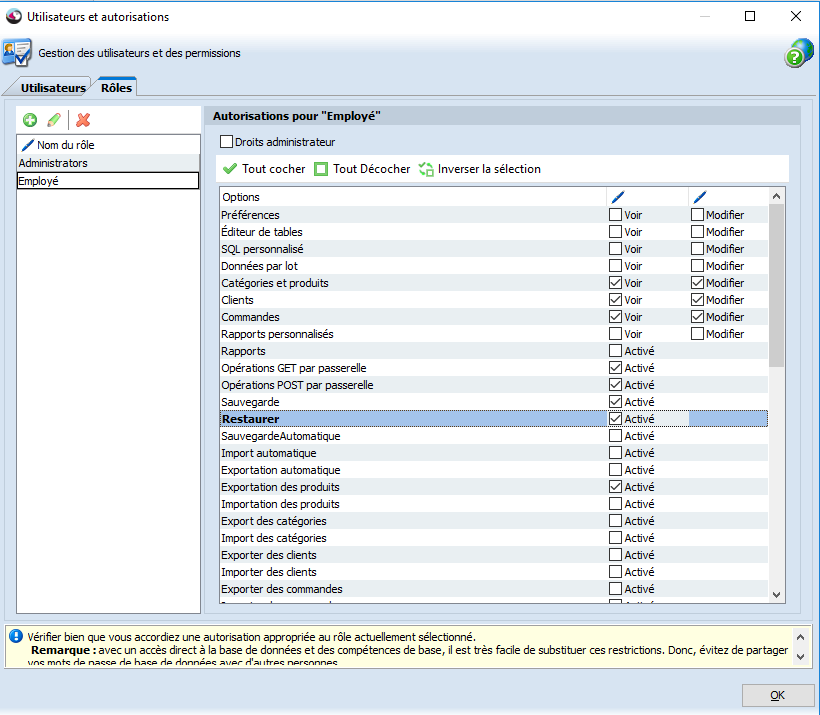Image resolution: width=820 pixels, height=715 pixels.
Task: Click the Tout Décocher square icon
Action: coord(321,169)
